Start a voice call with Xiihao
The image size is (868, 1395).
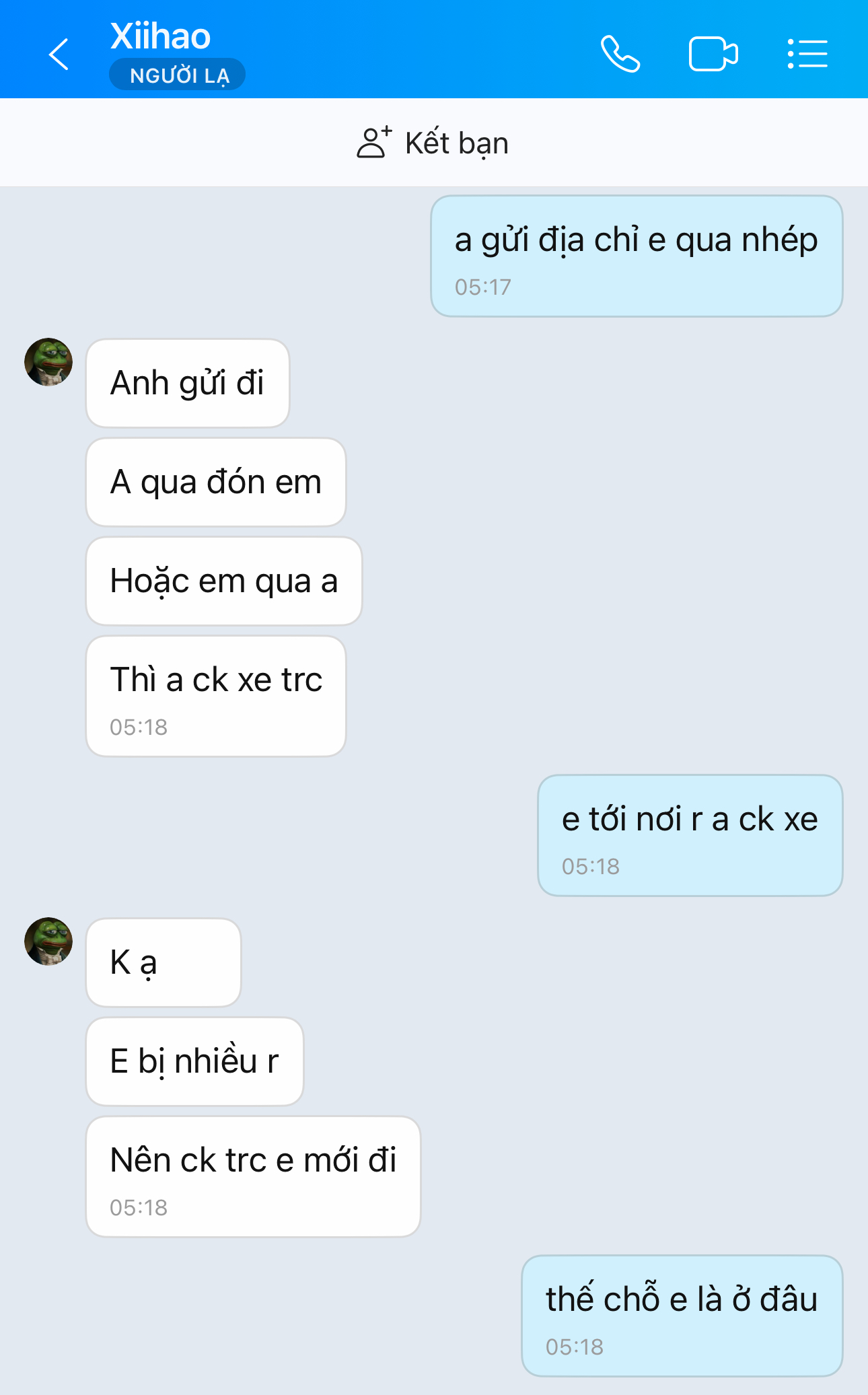coord(620,54)
